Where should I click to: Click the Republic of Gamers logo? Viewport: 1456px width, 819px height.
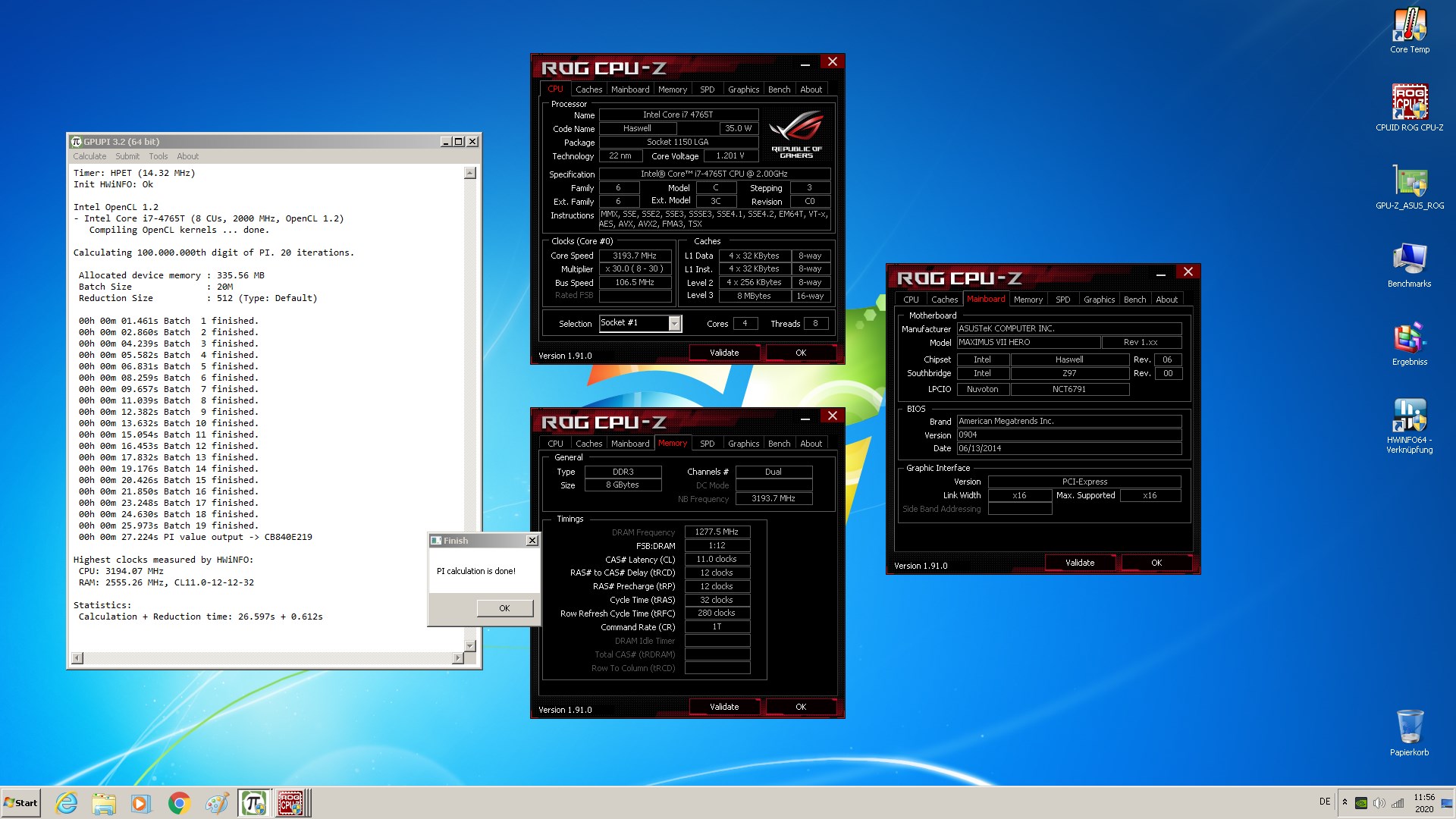click(x=796, y=134)
